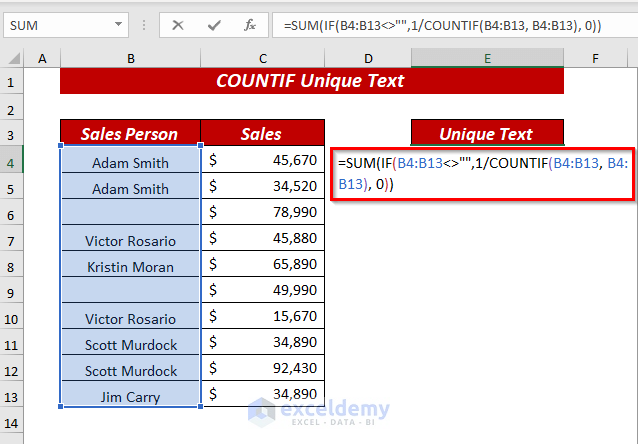
Task: Expand the Name Box dropdown arrow
Action: (119, 25)
